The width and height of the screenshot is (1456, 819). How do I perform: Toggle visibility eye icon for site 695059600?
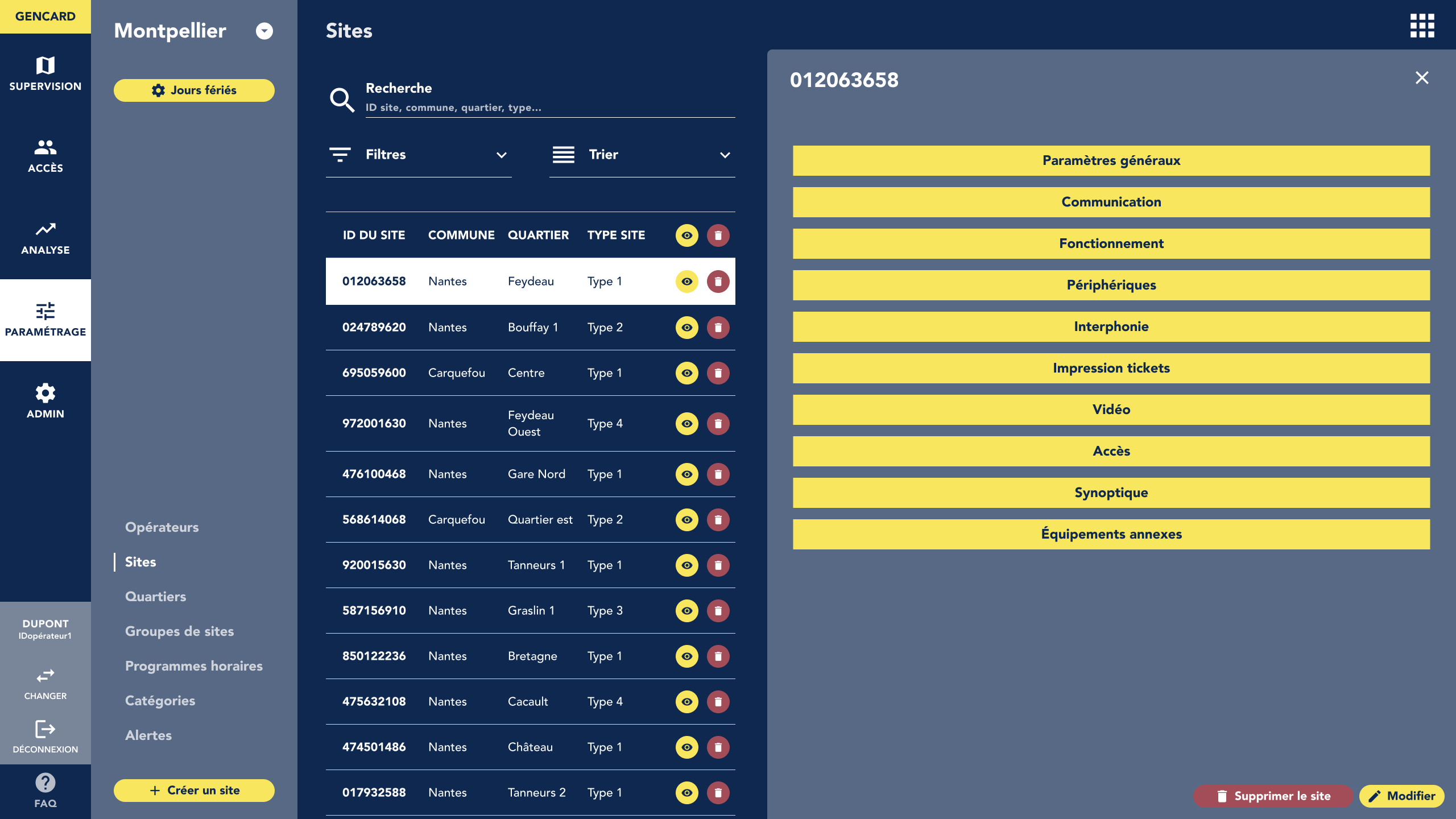click(687, 373)
